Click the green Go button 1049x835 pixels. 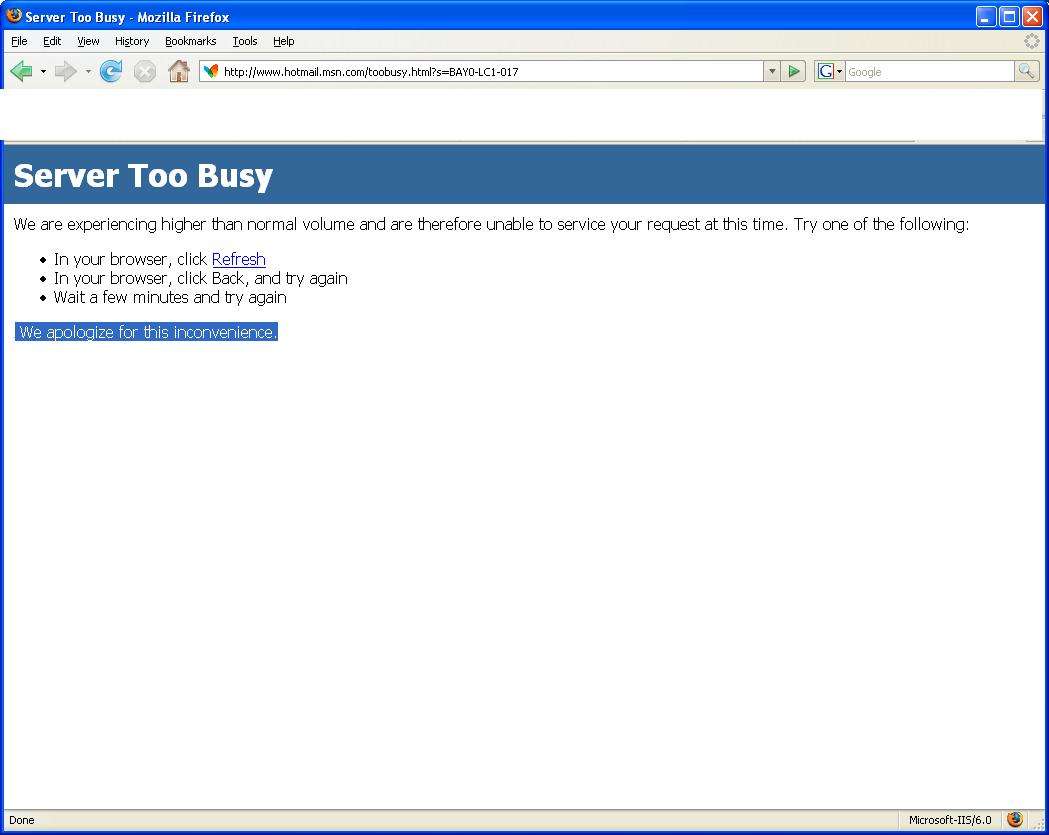793,71
